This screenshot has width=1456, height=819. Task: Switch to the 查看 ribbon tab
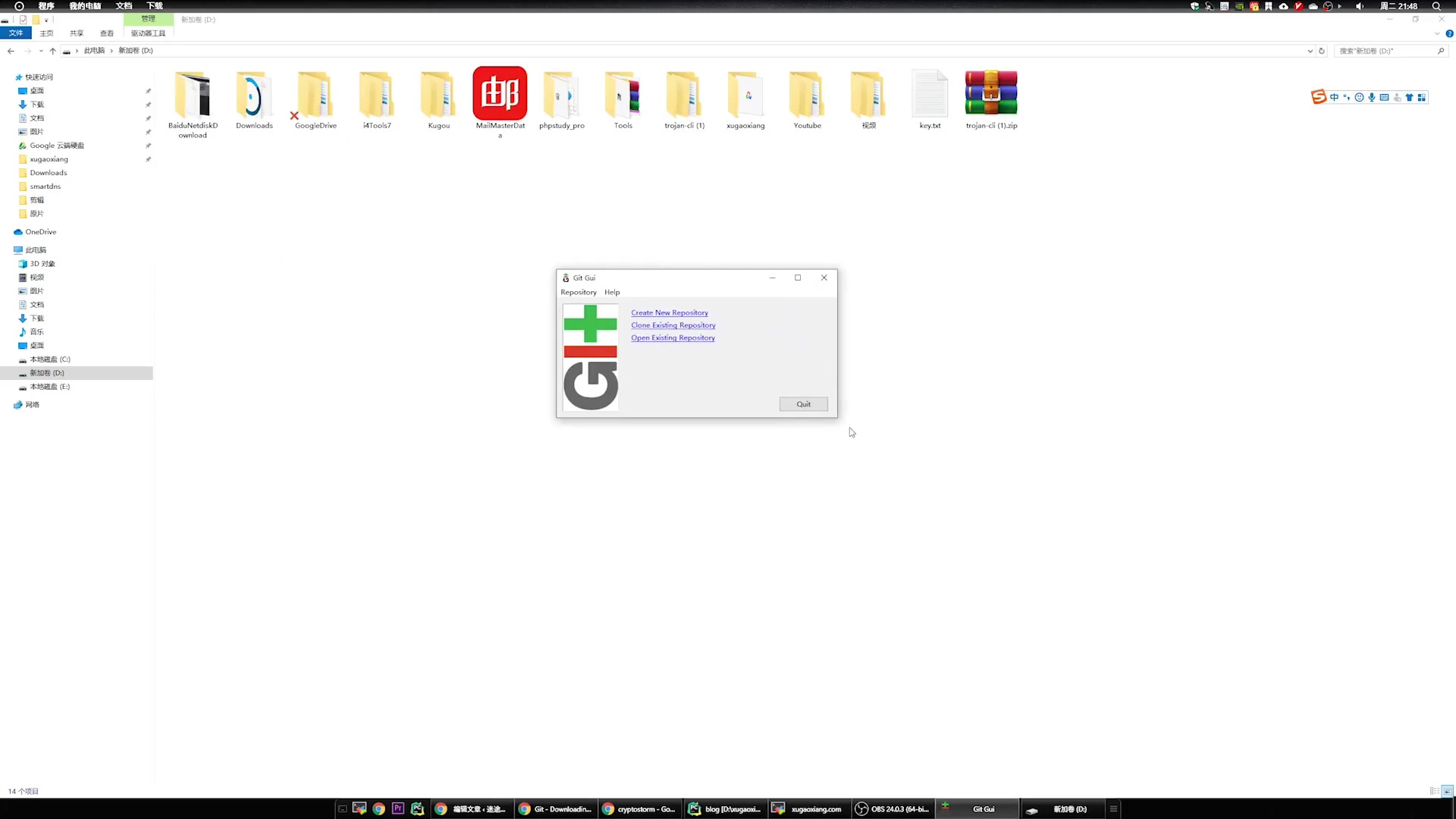pyautogui.click(x=107, y=33)
